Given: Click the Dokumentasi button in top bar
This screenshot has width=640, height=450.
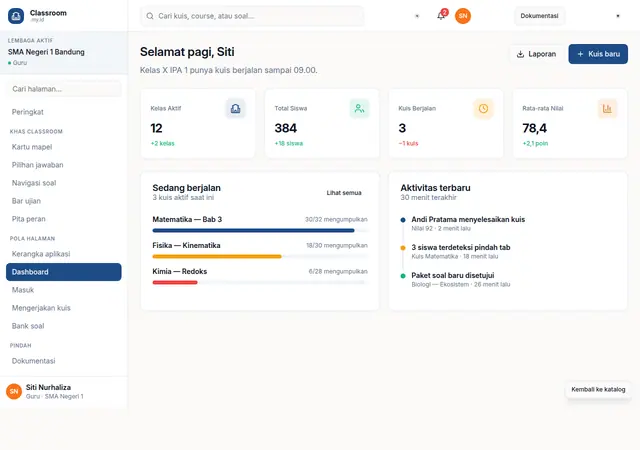Looking at the screenshot, I should (x=539, y=16).
